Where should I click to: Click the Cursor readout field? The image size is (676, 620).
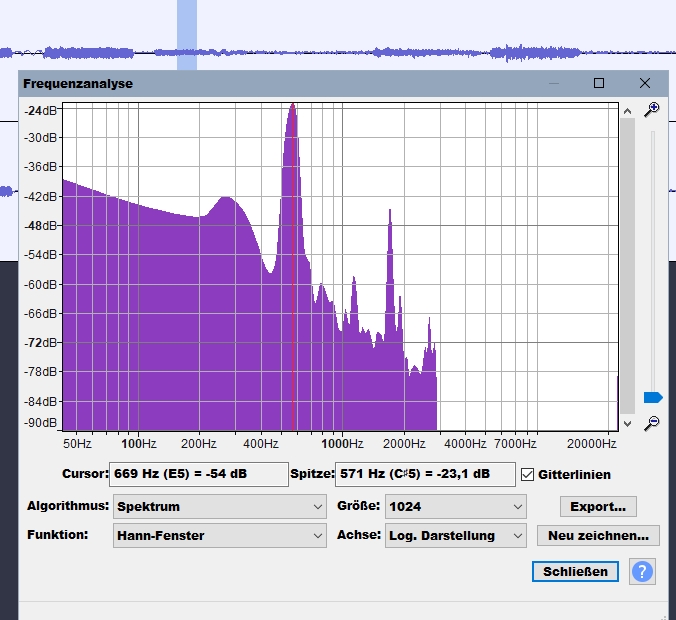pos(198,474)
